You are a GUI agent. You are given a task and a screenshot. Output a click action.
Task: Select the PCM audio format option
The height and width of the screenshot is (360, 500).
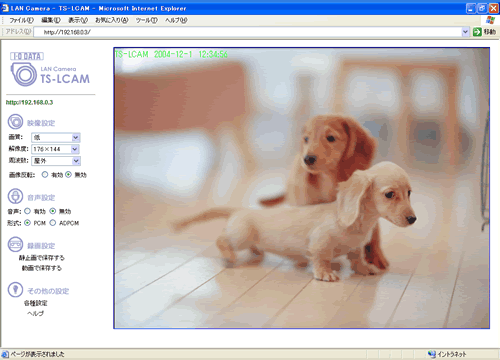(x=28, y=223)
